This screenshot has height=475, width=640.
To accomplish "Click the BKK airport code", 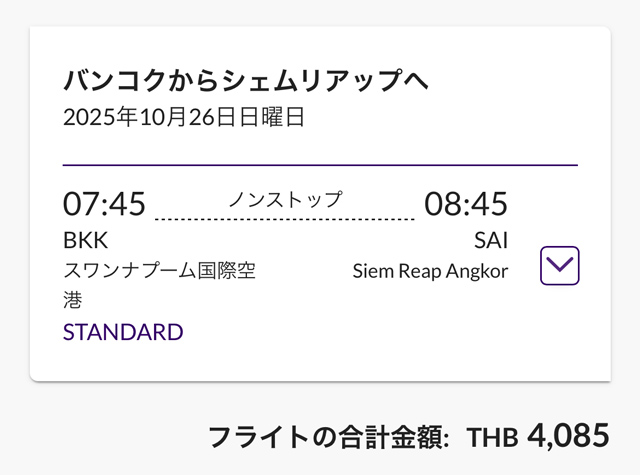I will tap(85, 241).
